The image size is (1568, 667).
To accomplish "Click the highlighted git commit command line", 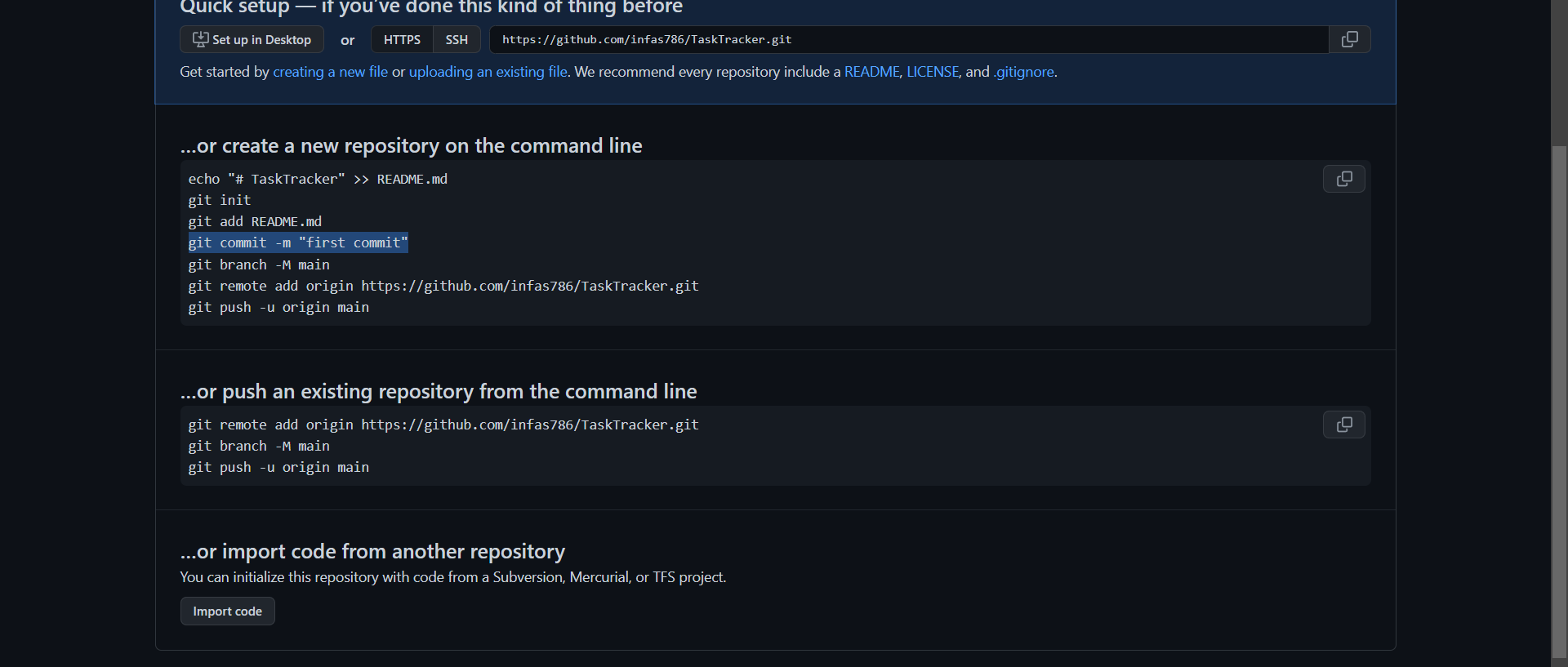I will [298, 242].
